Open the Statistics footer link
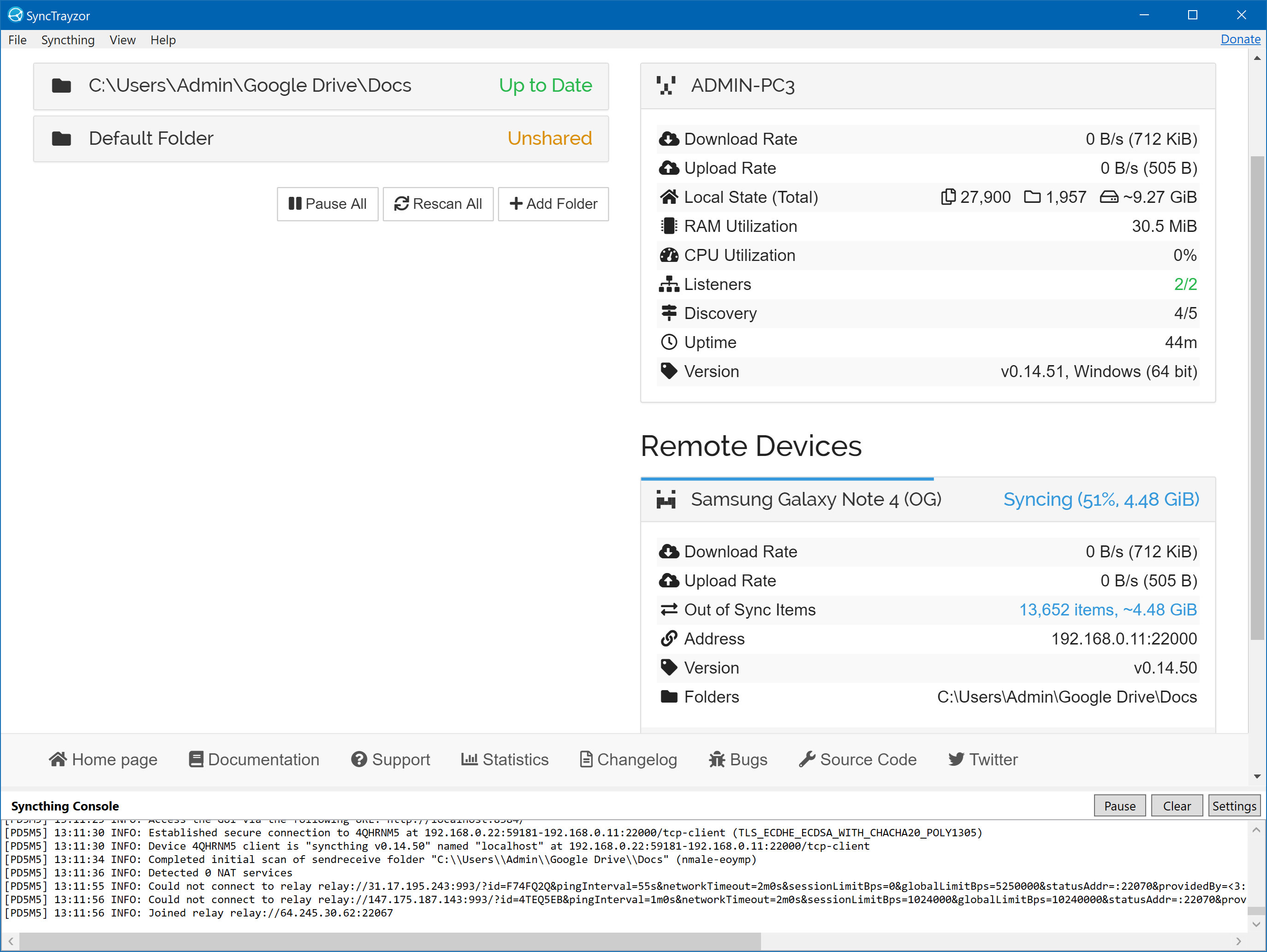Image resolution: width=1267 pixels, height=952 pixels. pos(505,759)
